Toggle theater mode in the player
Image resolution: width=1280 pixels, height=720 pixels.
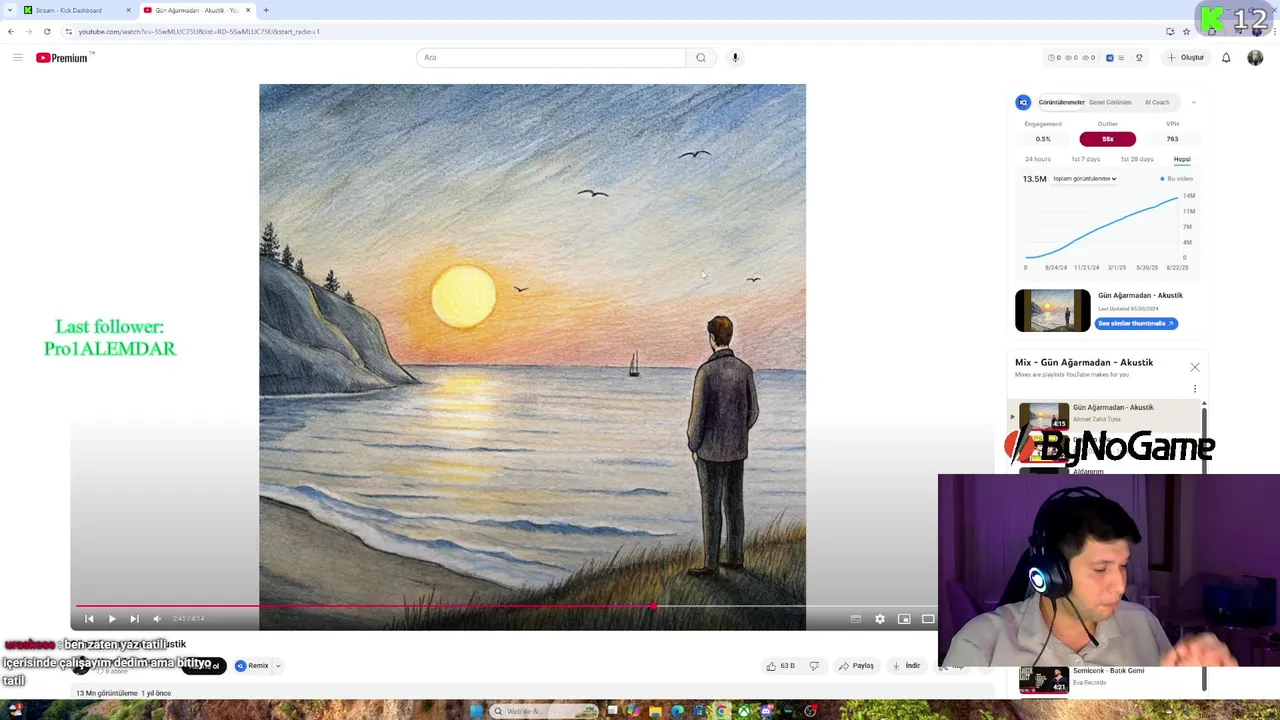pyautogui.click(x=928, y=619)
